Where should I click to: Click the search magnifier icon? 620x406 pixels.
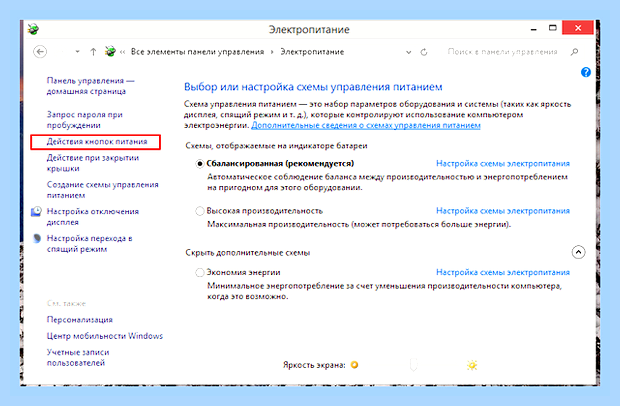[x=575, y=52]
